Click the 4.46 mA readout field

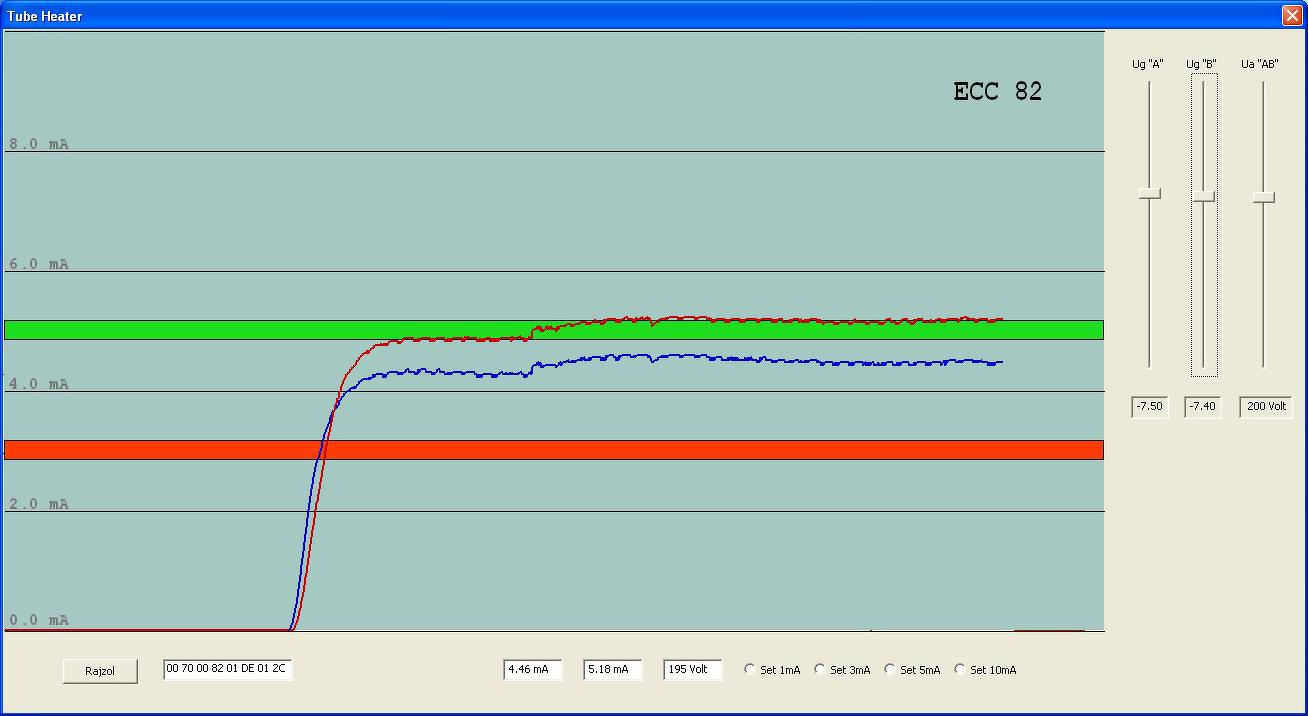point(533,670)
